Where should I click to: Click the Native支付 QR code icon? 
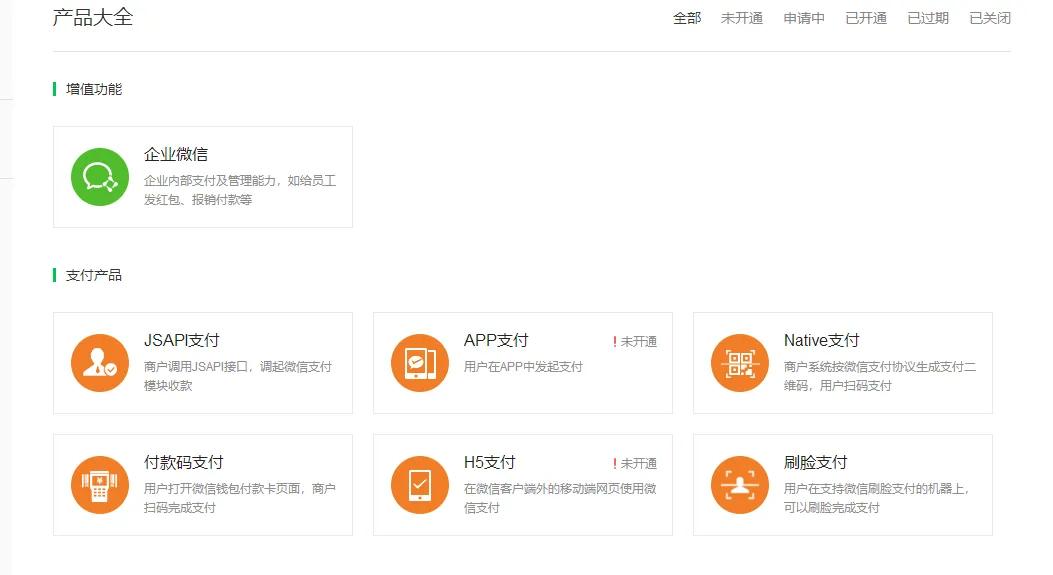[740, 363]
